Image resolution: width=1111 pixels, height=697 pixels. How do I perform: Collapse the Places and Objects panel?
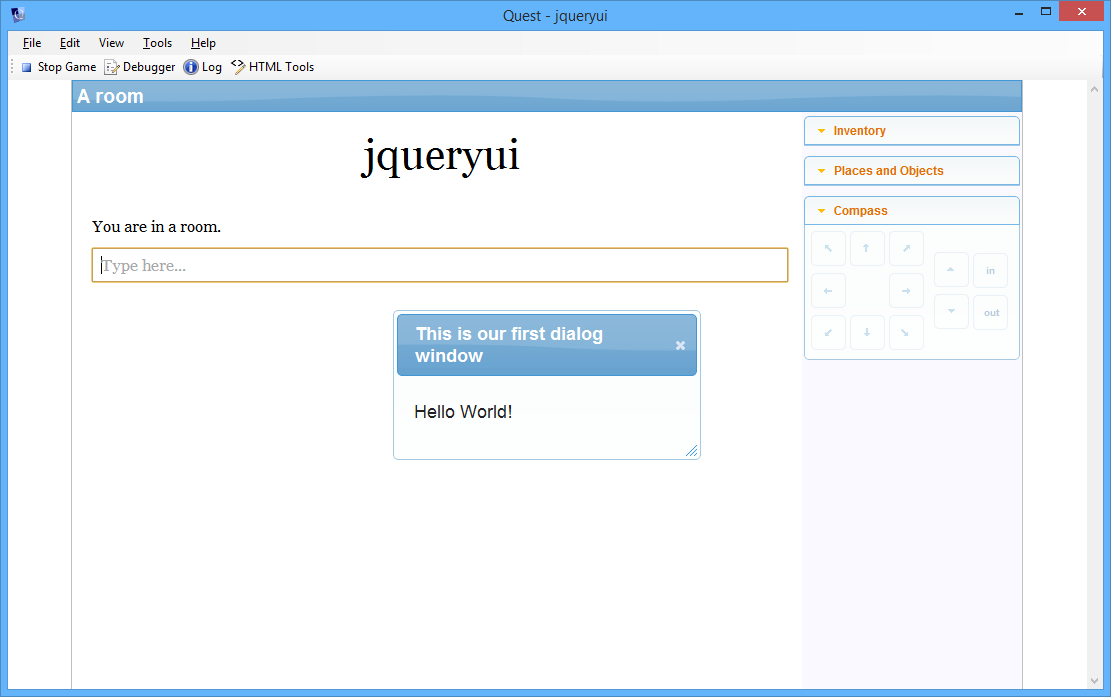tap(888, 171)
